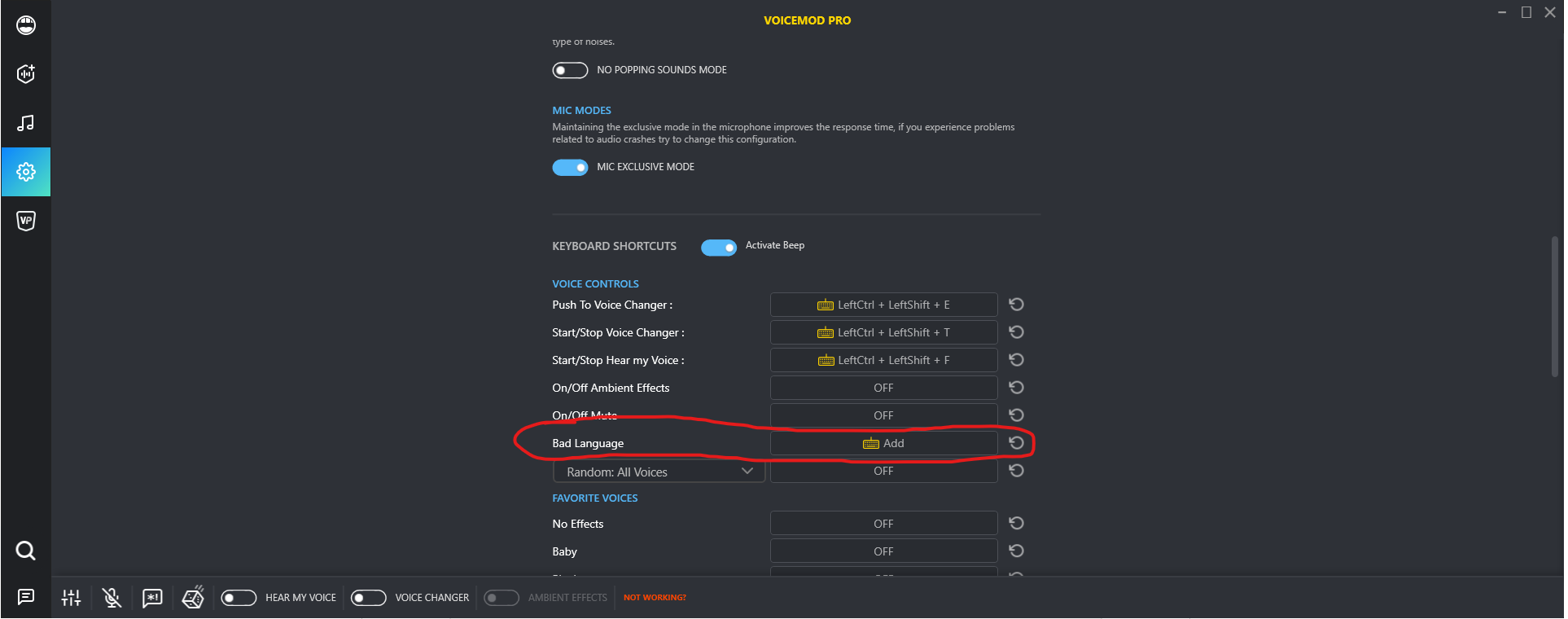The width and height of the screenshot is (1568, 619).
Task: Enable the Voice Changer toggle
Action: [x=368, y=598]
